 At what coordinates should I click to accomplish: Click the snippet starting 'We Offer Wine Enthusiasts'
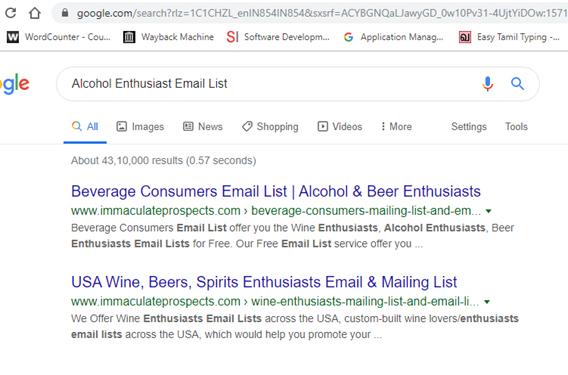pyautogui.click(x=295, y=326)
